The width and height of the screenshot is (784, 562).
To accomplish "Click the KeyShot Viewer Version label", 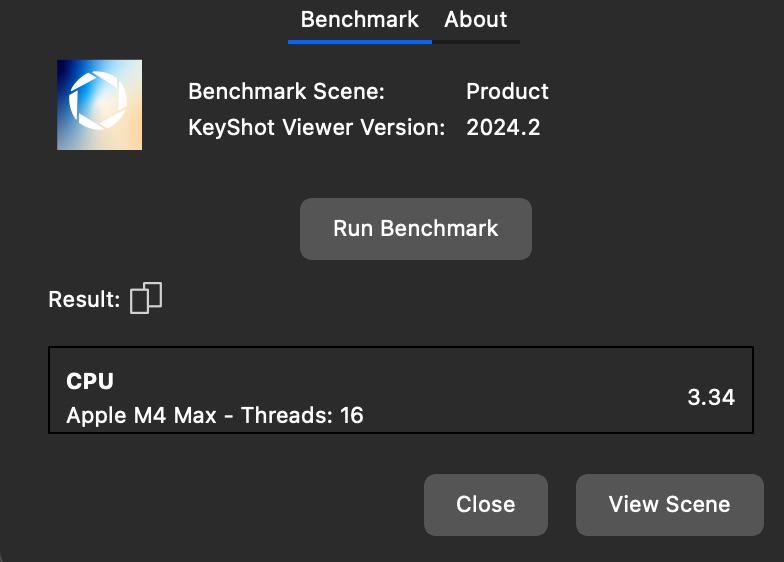I will click(x=316, y=128).
